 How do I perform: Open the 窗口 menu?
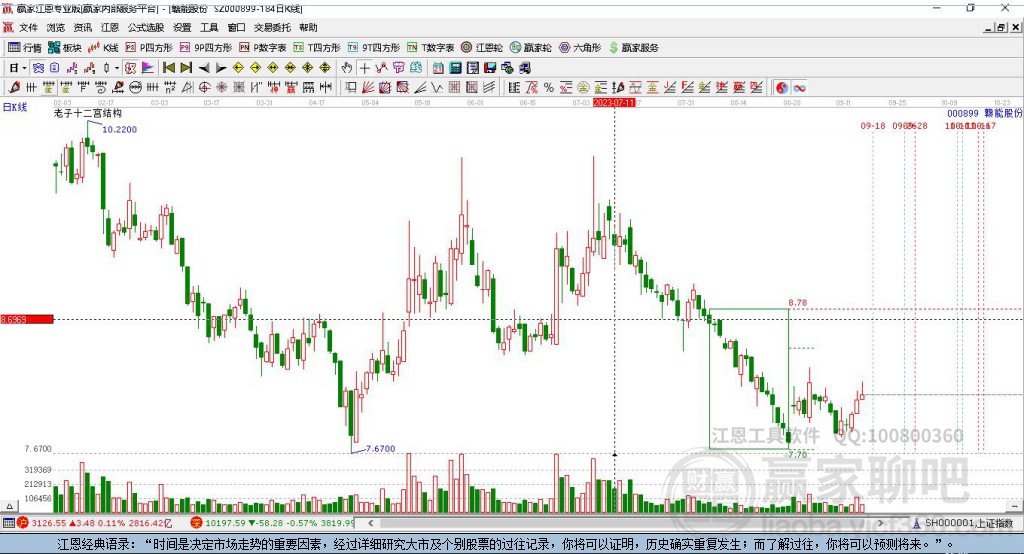(236, 27)
